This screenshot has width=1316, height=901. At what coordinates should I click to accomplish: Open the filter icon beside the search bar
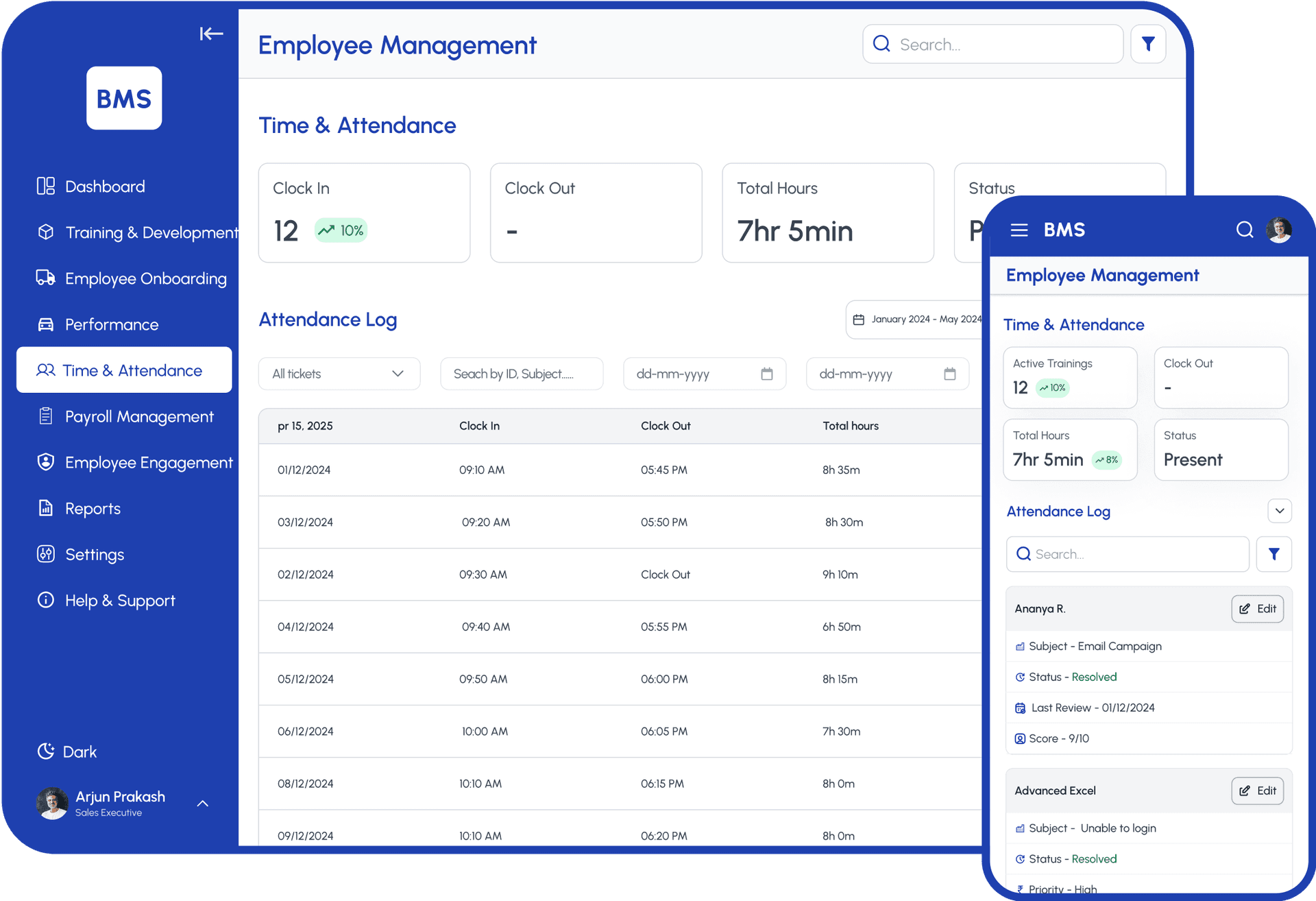point(1148,43)
